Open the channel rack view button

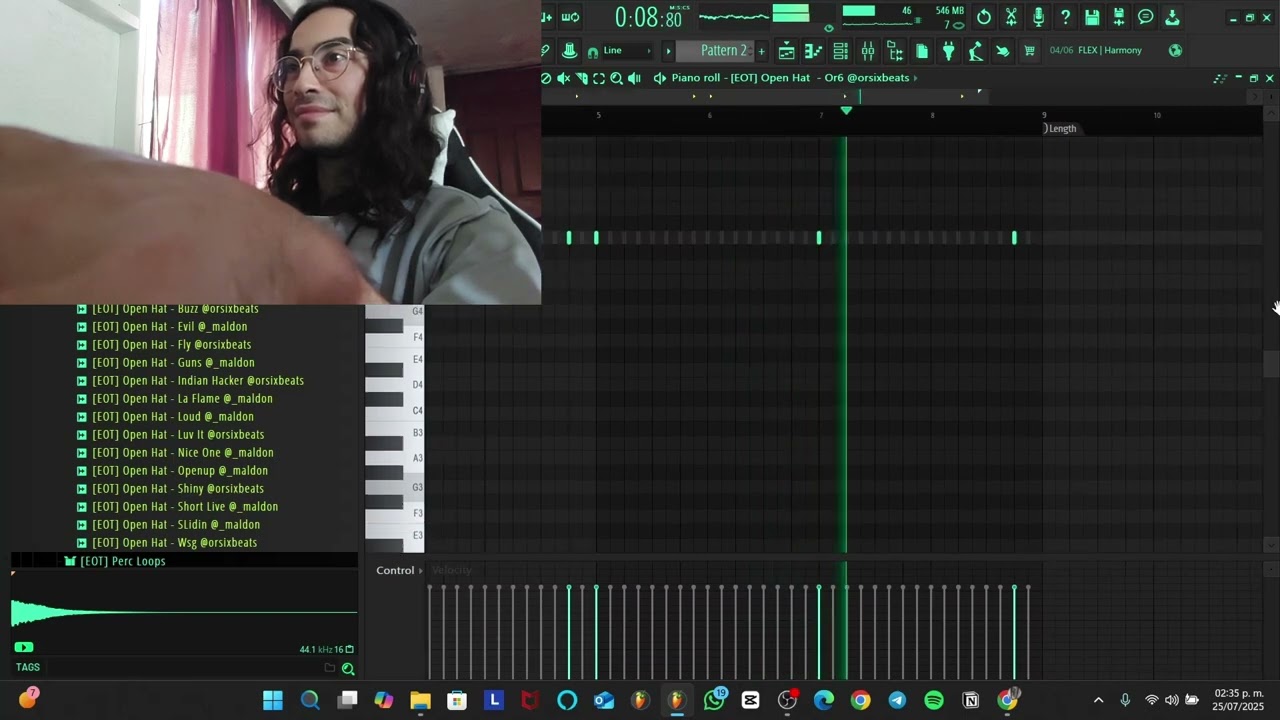[x=840, y=51]
